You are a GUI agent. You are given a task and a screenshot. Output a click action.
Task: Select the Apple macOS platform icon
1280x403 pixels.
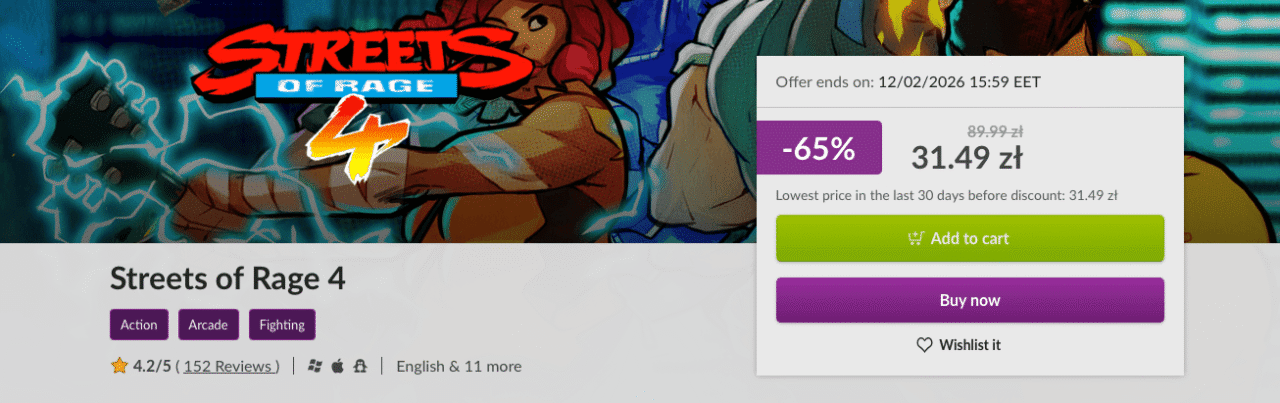(x=338, y=366)
